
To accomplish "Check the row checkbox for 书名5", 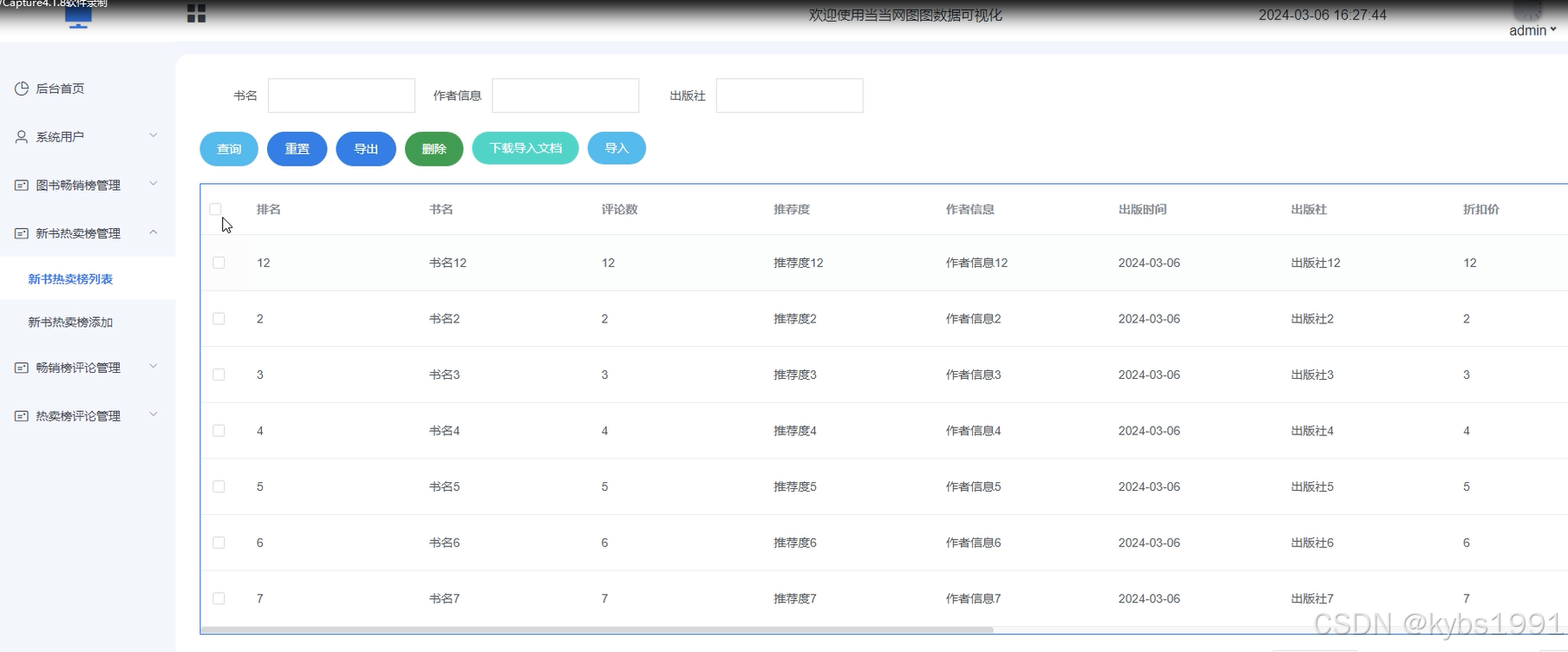I will click(219, 486).
